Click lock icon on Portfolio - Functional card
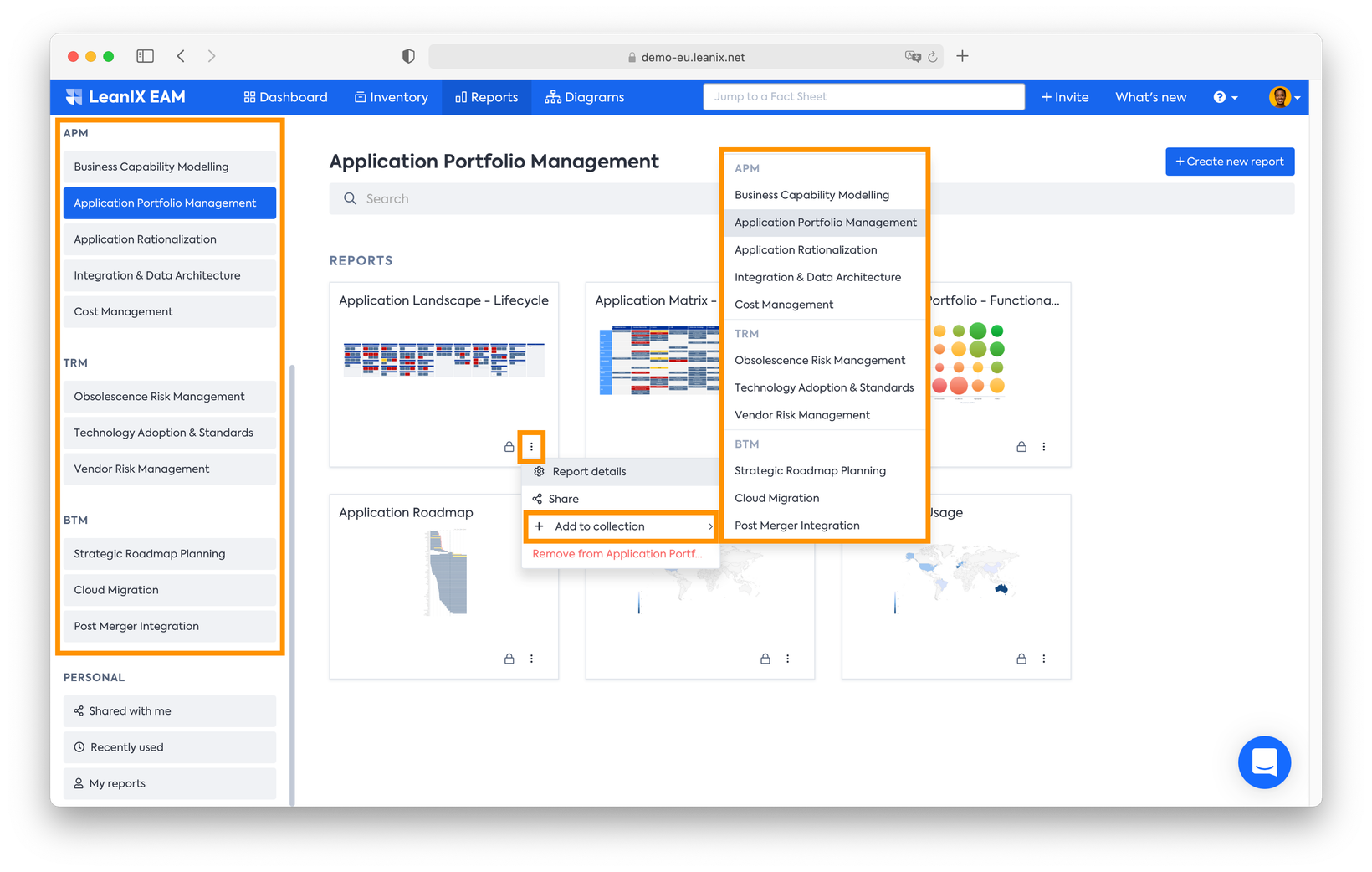The image size is (1372, 872). (1021, 447)
